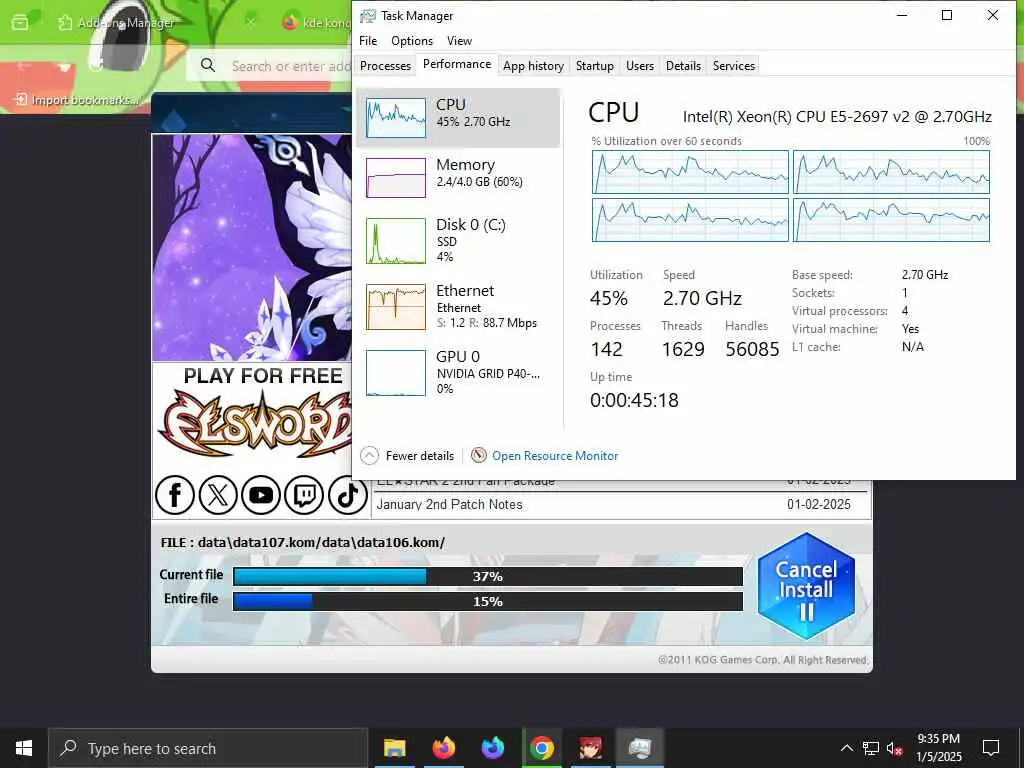Switch to the App history tab

[534, 65]
